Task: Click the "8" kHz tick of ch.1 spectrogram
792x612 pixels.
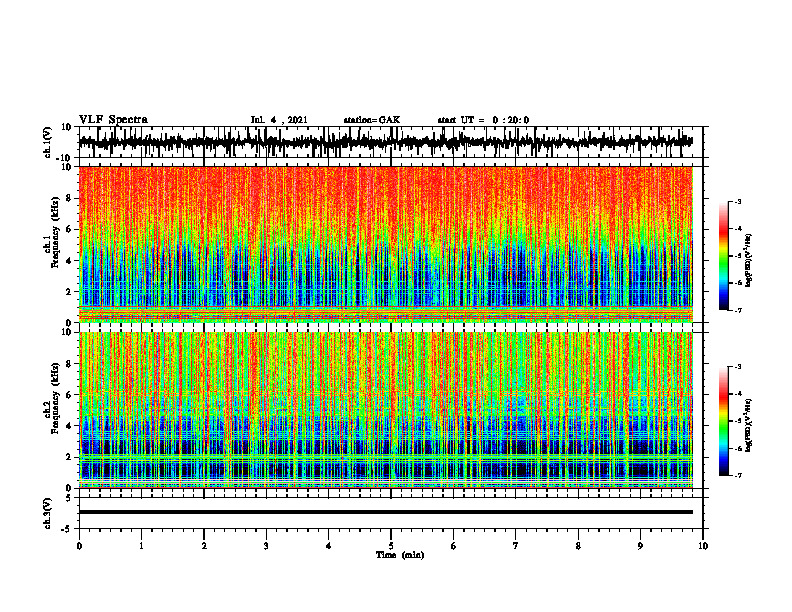Action: 69,198
